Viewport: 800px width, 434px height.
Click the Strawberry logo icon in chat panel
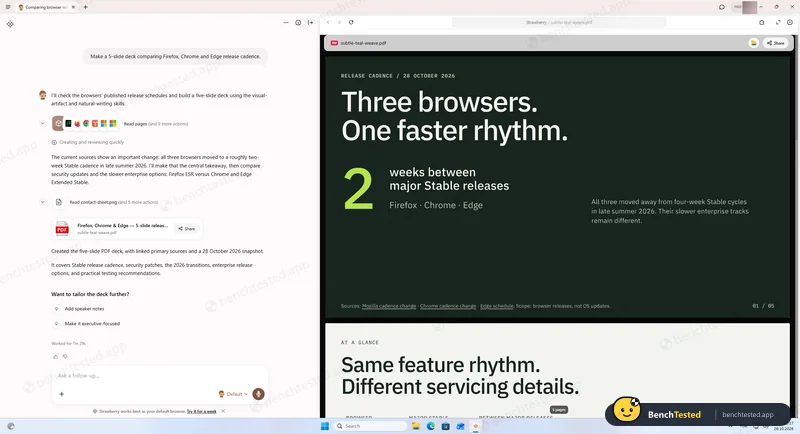coord(10,24)
